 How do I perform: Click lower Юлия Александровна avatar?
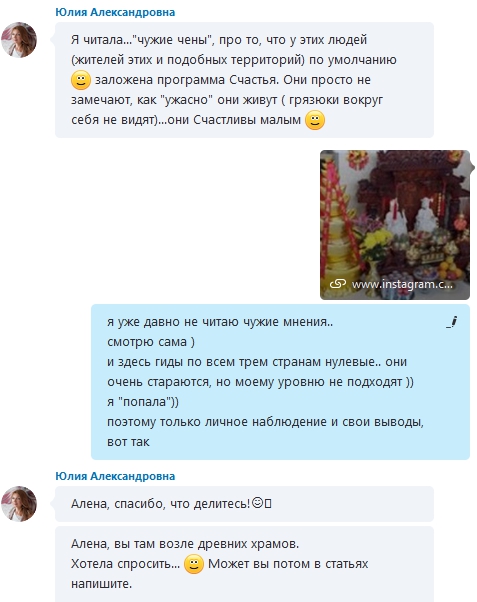19,504
